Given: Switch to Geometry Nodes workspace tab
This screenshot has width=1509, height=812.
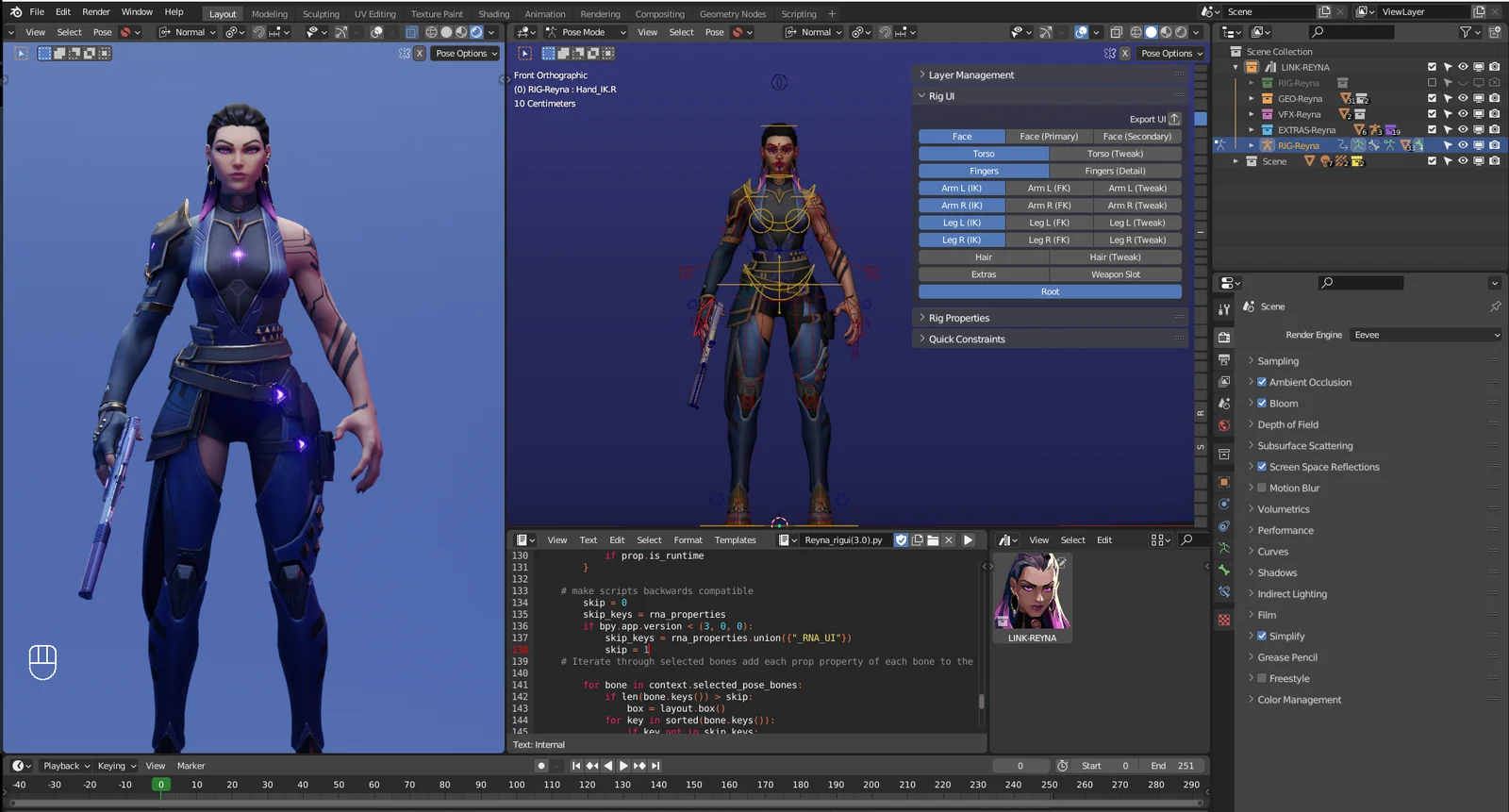Looking at the screenshot, I should (733, 14).
